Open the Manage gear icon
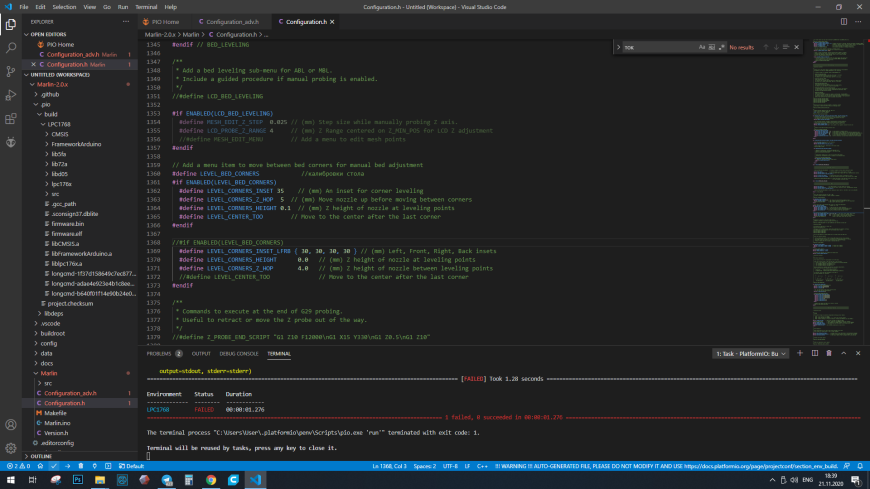Screen dimensions: 870x489 click(x=11, y=448)
